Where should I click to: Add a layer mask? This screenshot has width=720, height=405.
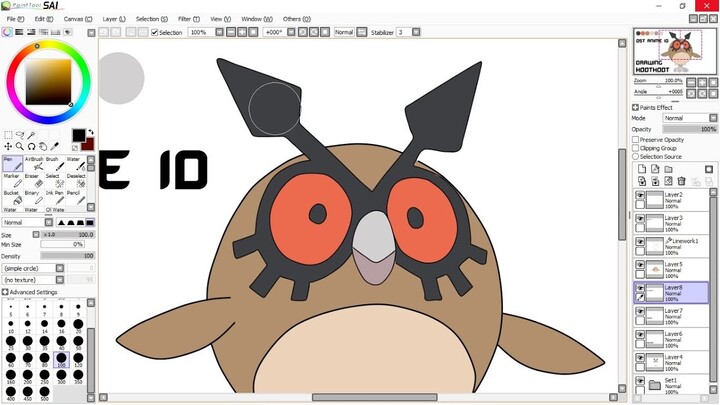(709, 169)
